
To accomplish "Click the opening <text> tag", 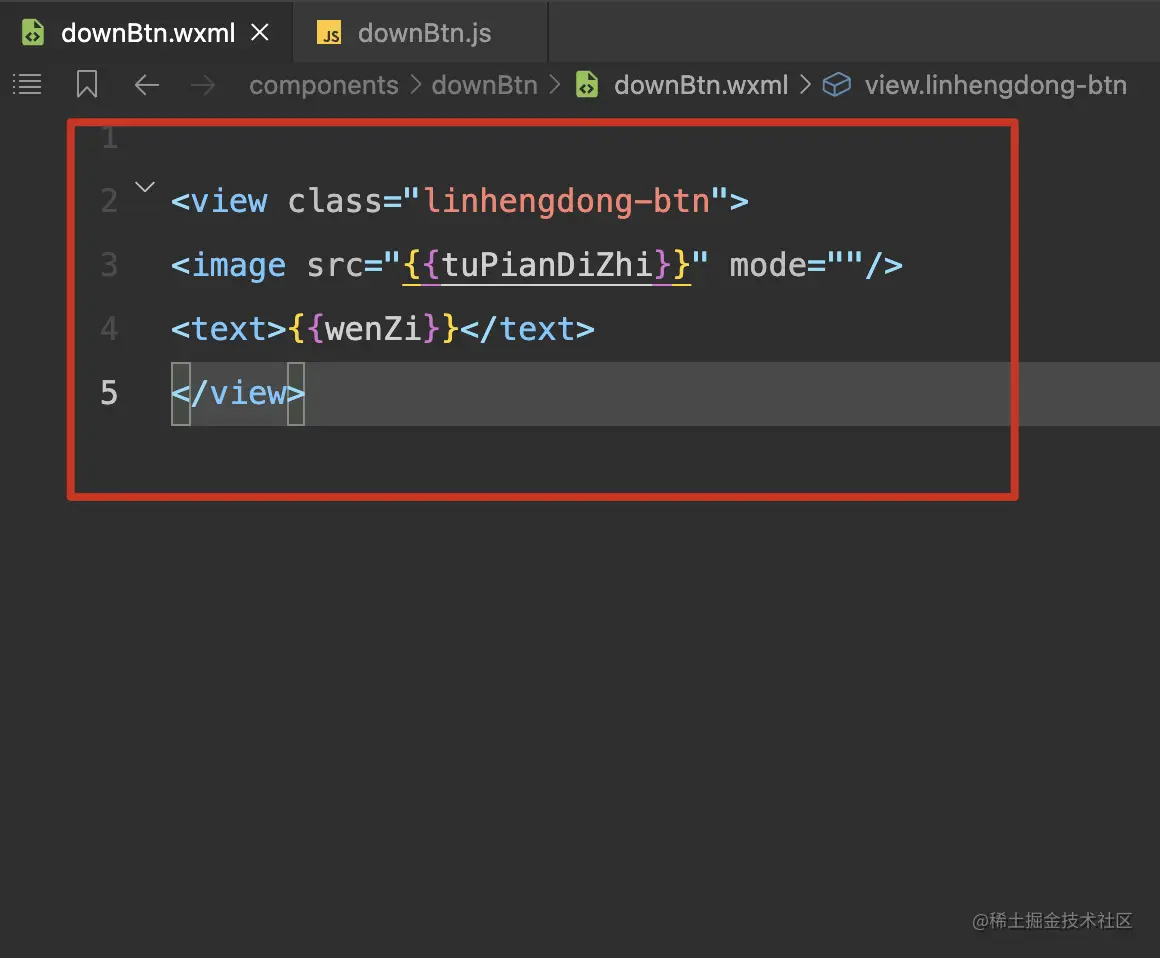I will pos(229,329).
